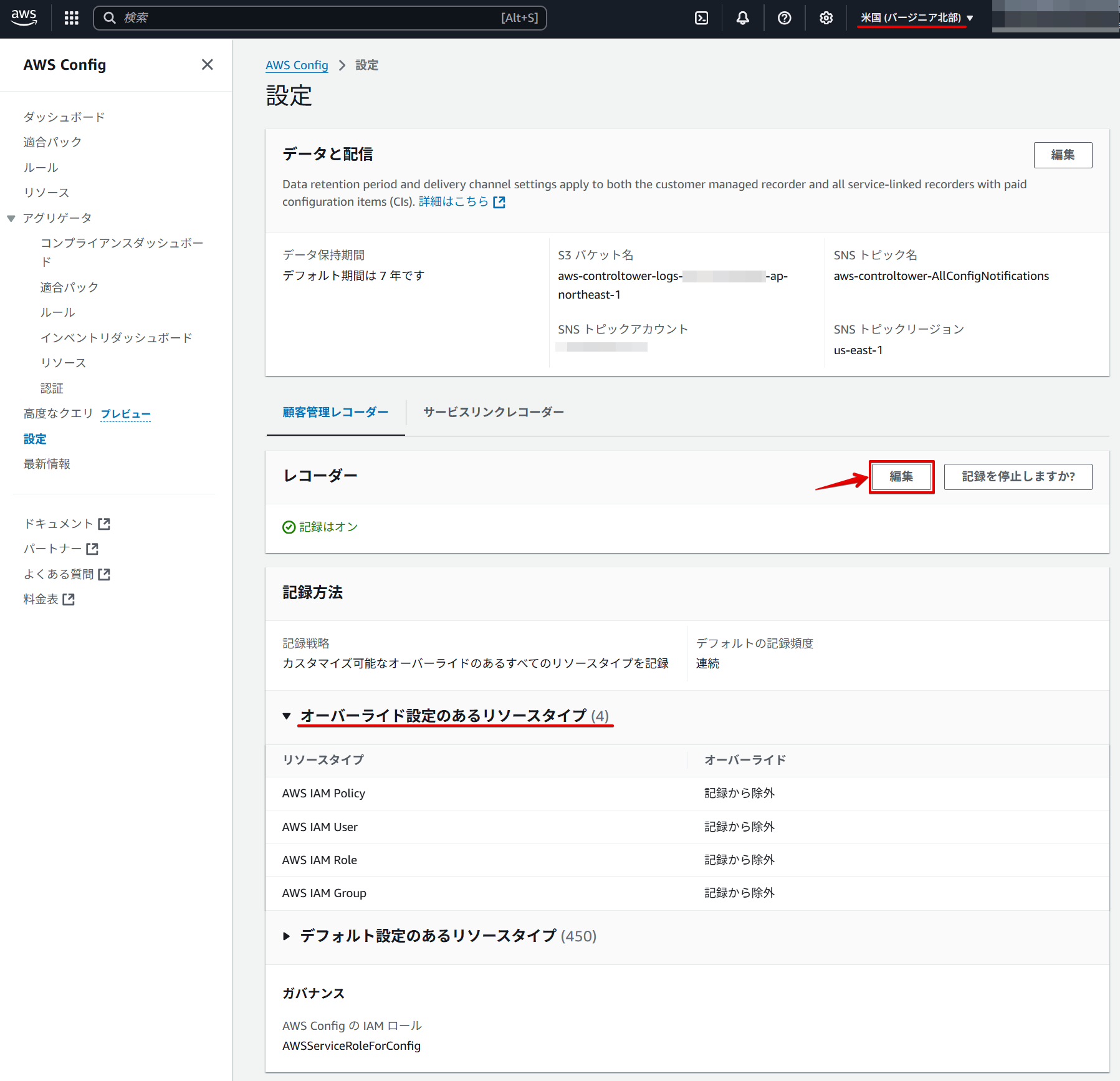
Task: Open the top-level ルール item in sidebar
Action: pos(41,168)
